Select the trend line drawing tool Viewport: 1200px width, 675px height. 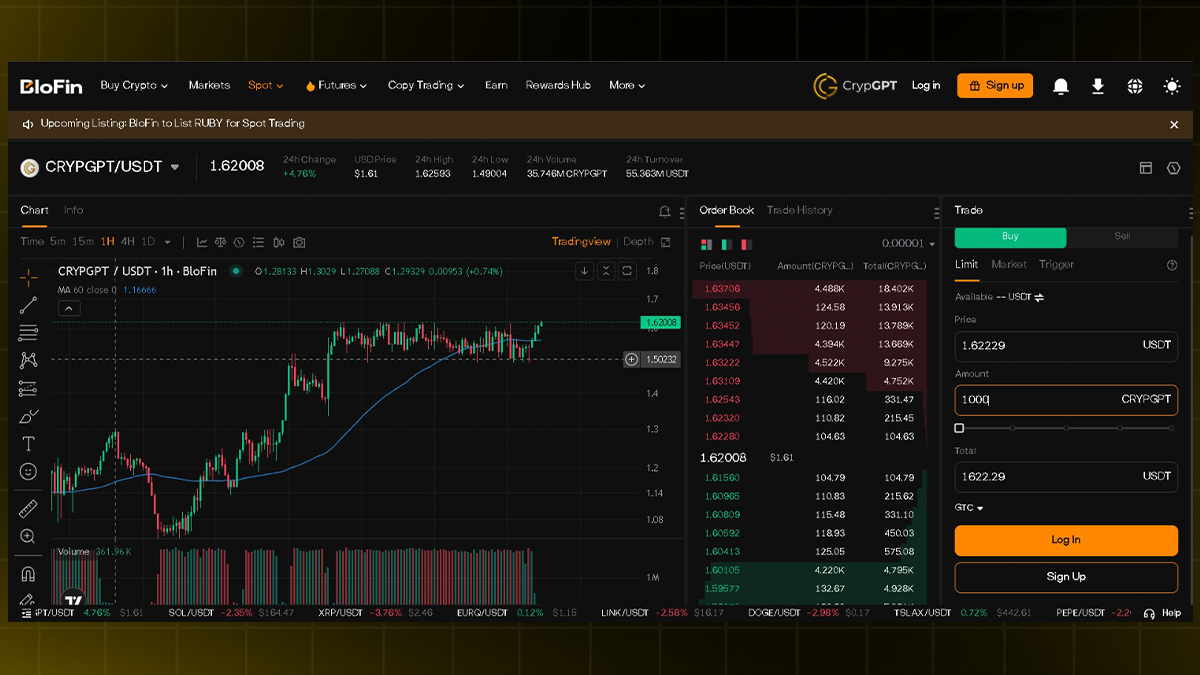(28, 305)
